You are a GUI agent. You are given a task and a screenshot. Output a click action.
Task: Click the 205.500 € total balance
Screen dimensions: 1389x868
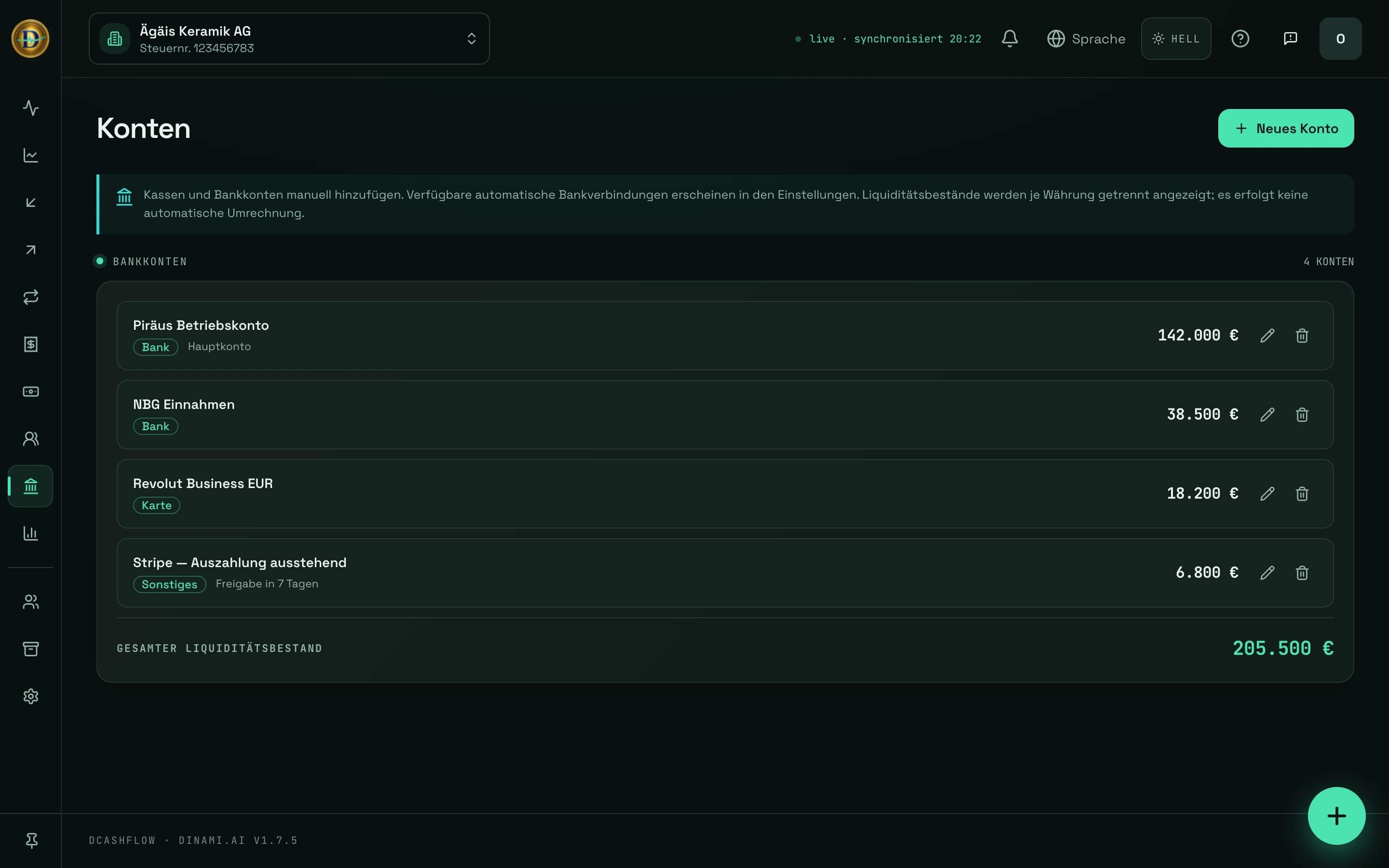coord(1283,648)
